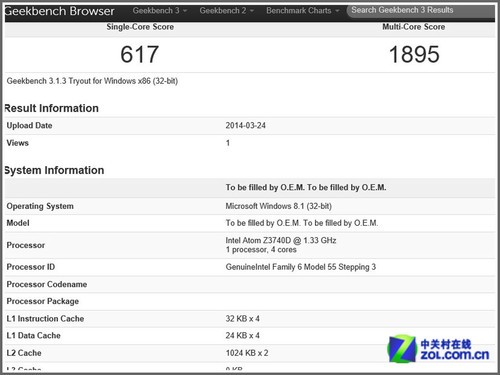Open the Geekbench 3 dropdown menu

160,11
